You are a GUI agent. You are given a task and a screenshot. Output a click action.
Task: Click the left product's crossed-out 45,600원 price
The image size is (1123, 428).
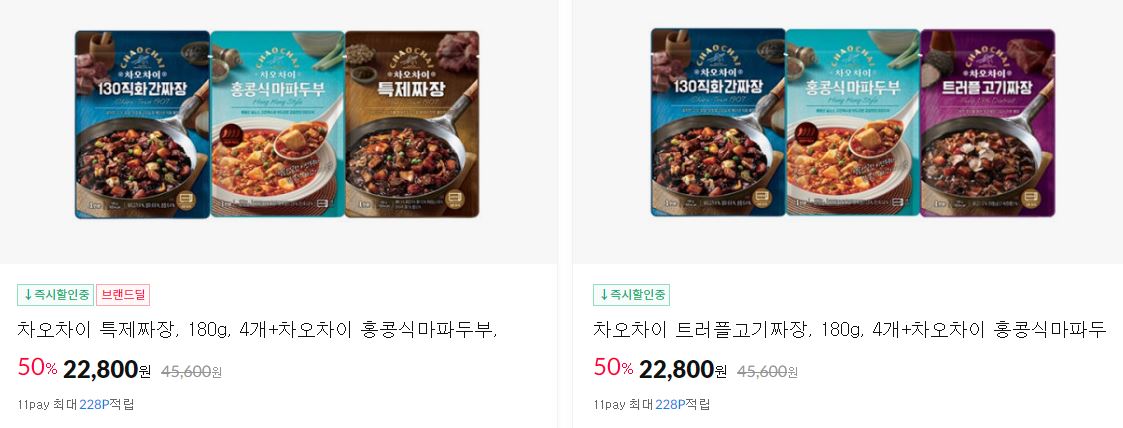191,371
